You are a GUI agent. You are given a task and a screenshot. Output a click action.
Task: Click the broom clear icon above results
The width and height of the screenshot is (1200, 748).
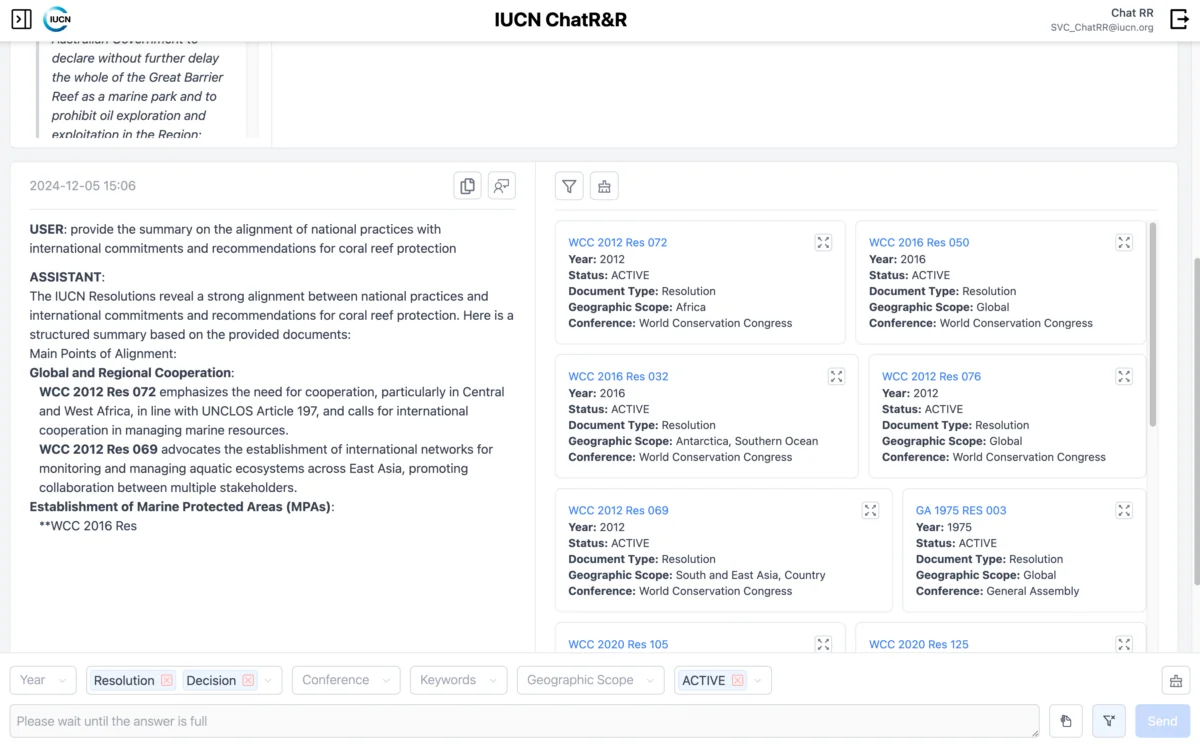coord(603,186)
